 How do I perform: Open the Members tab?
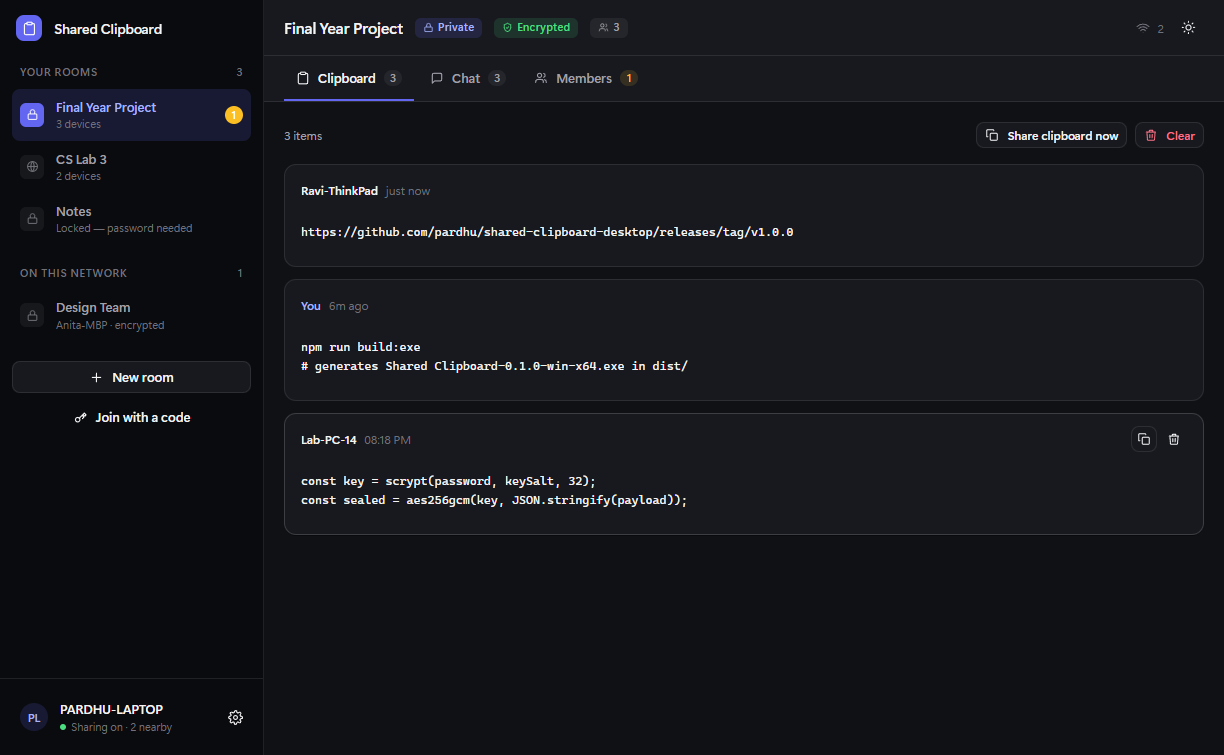(x=585, y=78)
